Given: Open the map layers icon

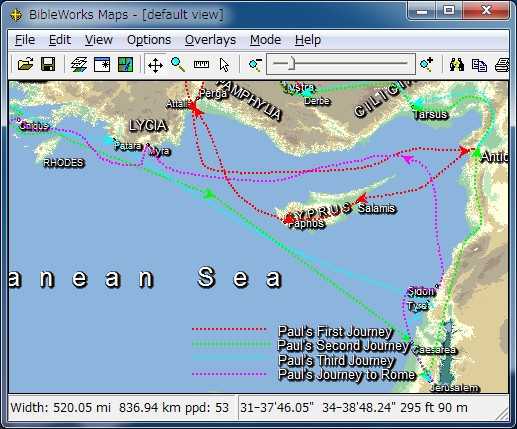Looking at the screenshot, I should tap(79, 64).
